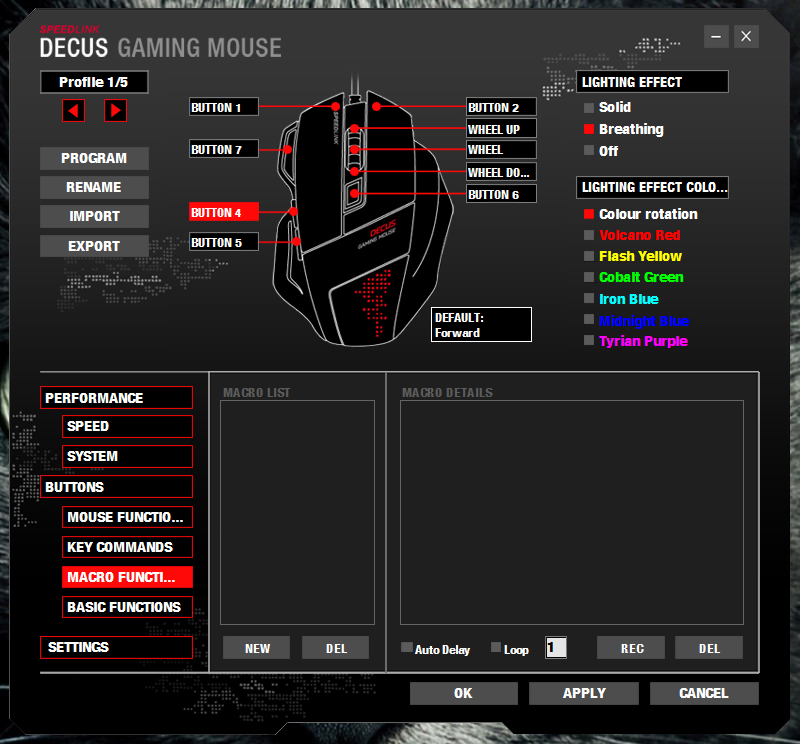Open the SYSTEM settings
Viewport: 800px width, 744px height.
(x=127, y=456)
